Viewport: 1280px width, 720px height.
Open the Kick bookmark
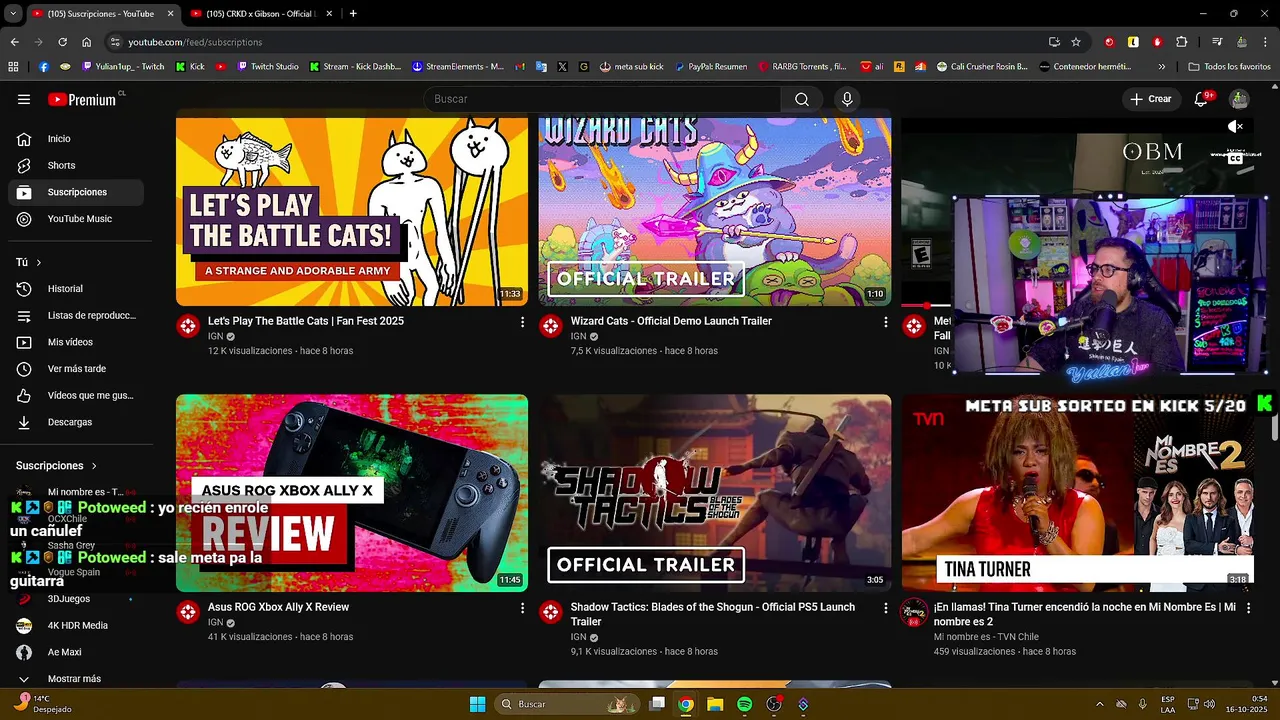pyautogui.click(x=190, y=67)
